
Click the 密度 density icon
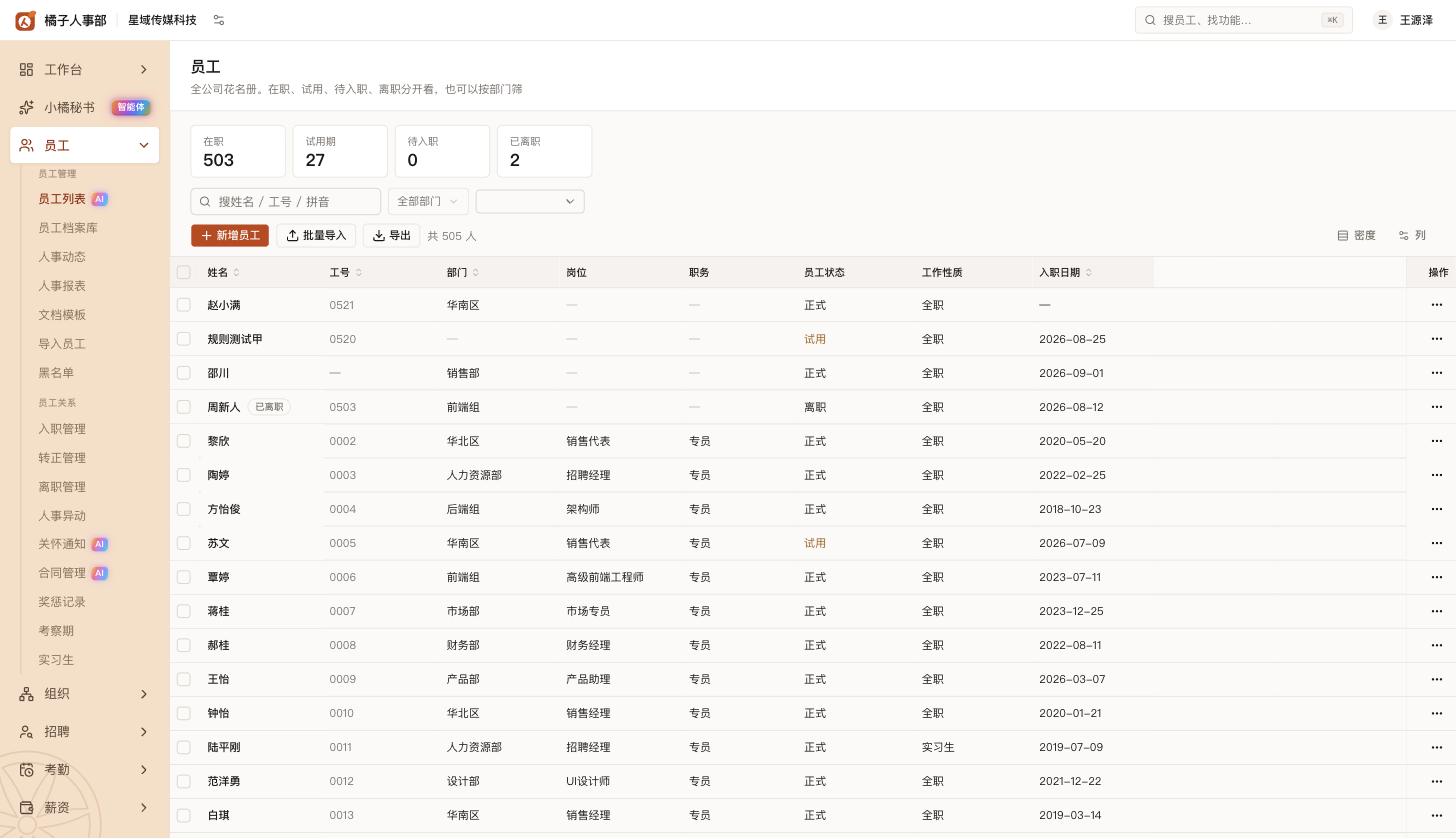pos(1343,236)
